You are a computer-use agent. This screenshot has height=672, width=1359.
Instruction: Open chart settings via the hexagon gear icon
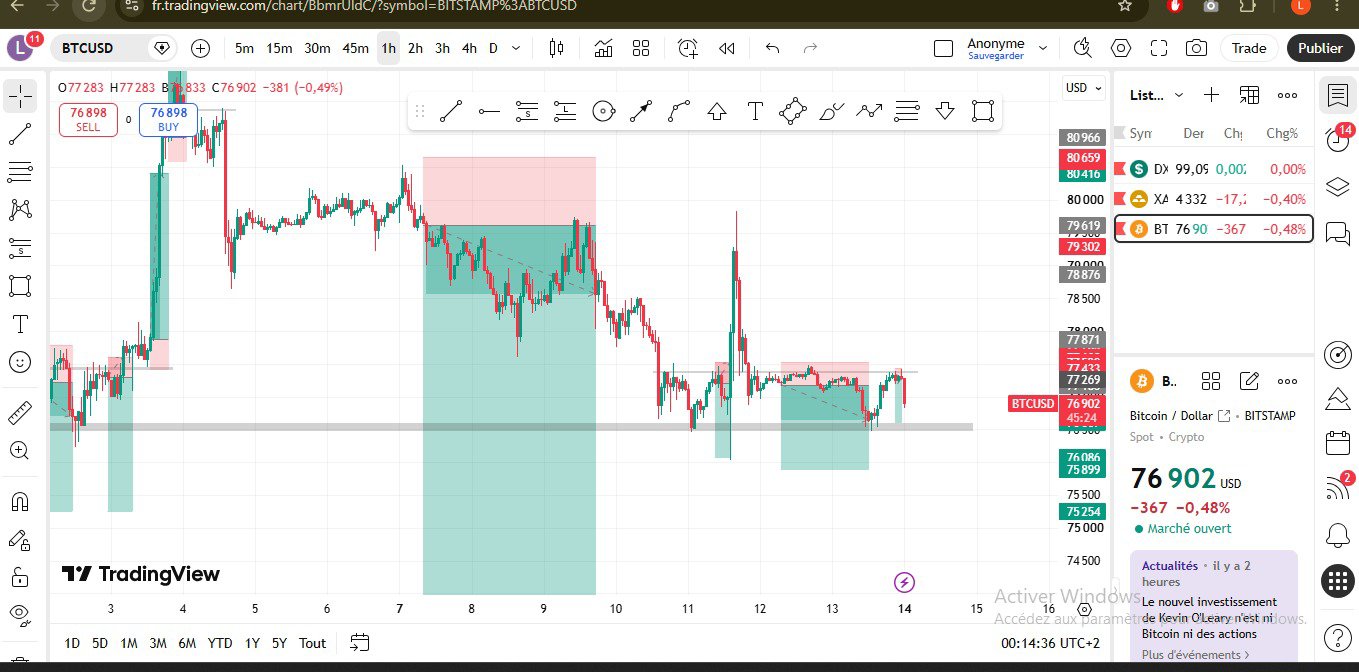pyautogui.click(x=1121, y=48)
